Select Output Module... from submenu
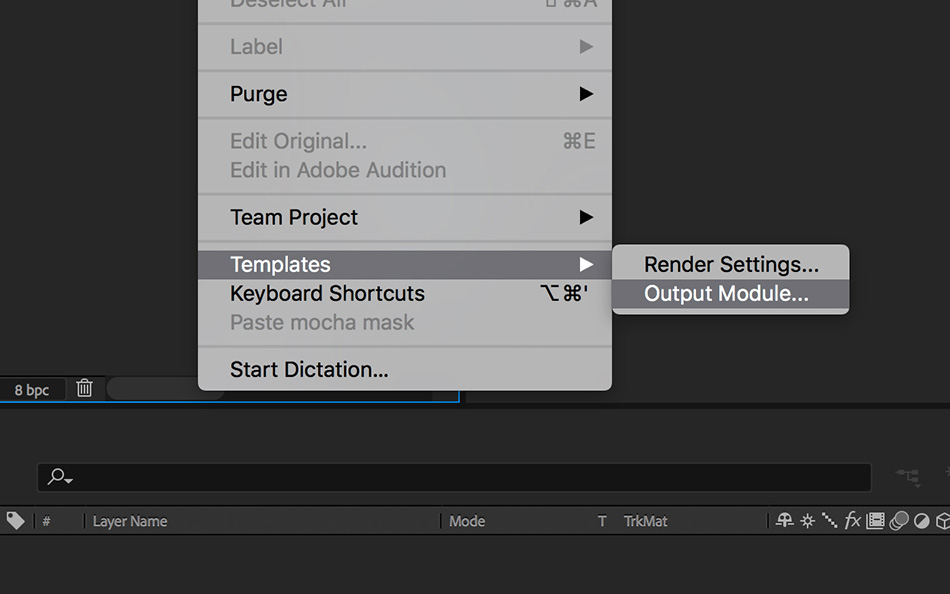 click(727, 294)
